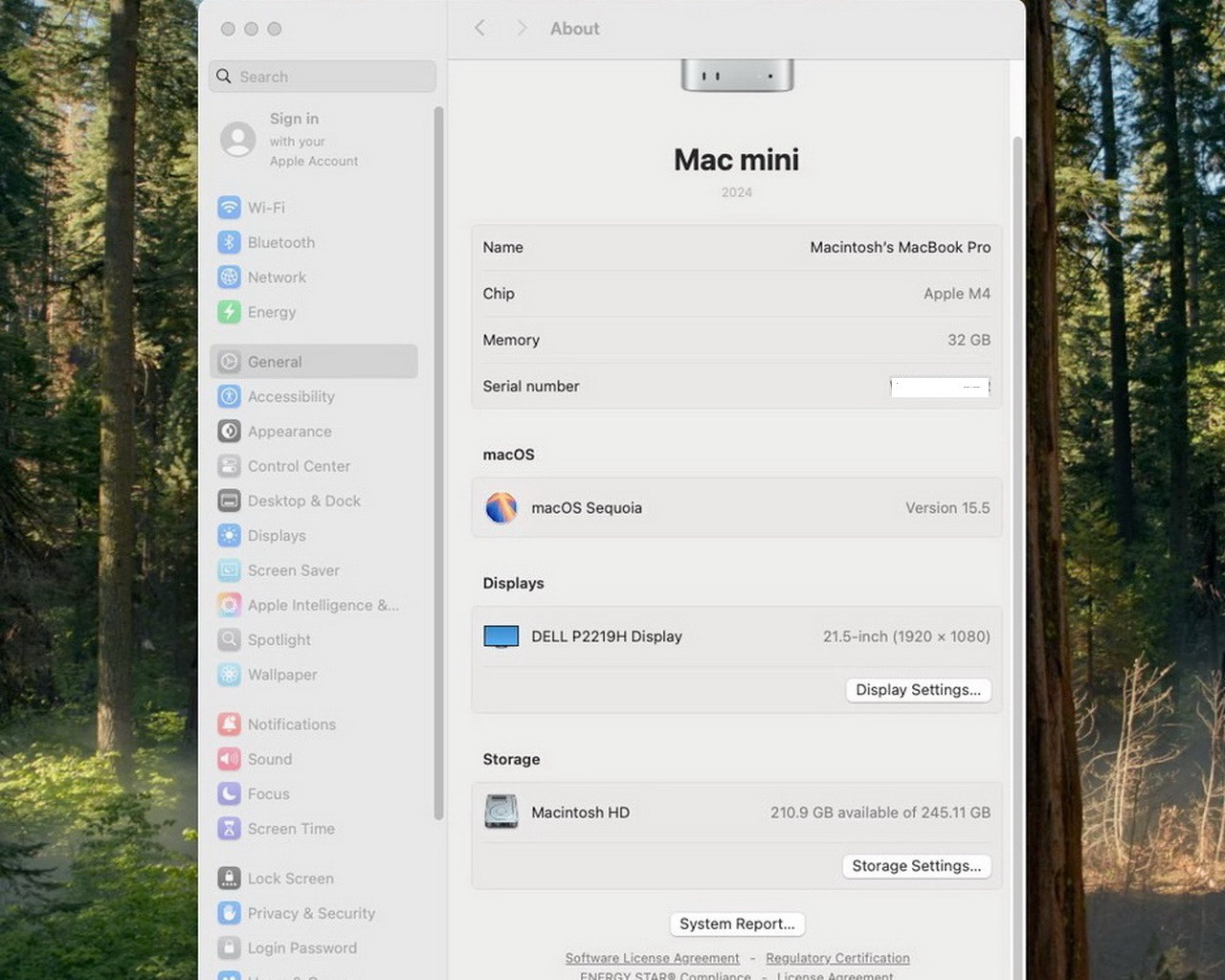Select the Network globe icon
The width and height of the screenshot is (1225, 980).
(229, 277)
